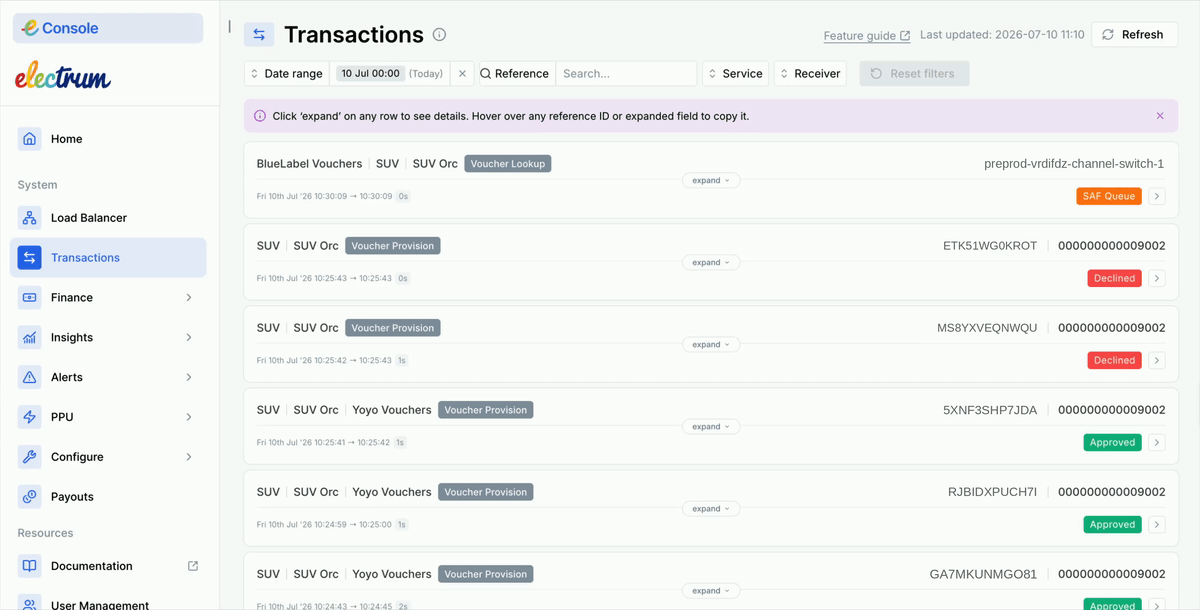Open details arrow for SAF Queue row
1200x610 pixels.
coord(1157,197)
